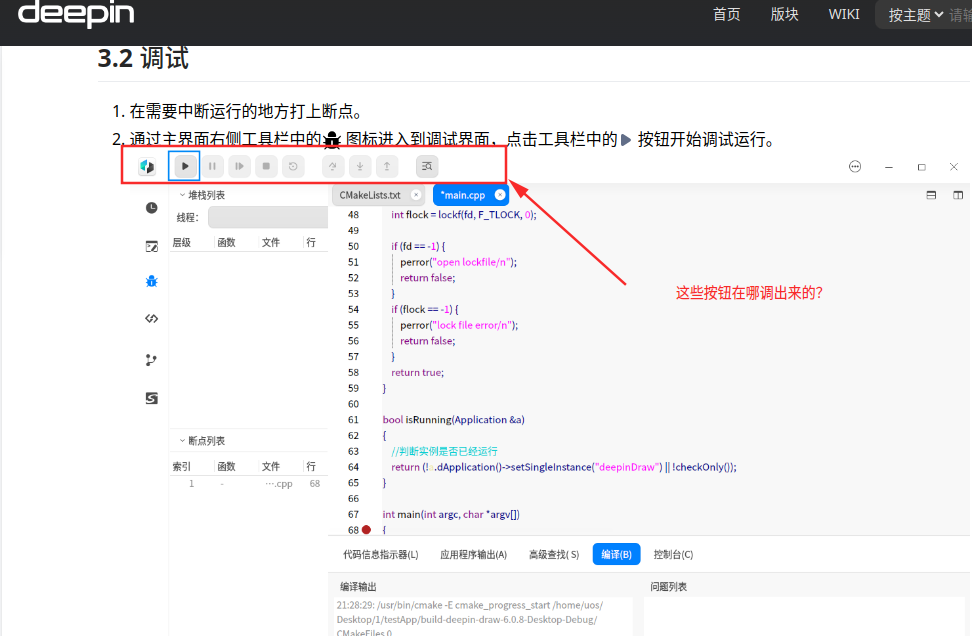Open the 代码信息指示器(L) bottom tab
This screenshot has height=636, width=972.
point(381,555)
